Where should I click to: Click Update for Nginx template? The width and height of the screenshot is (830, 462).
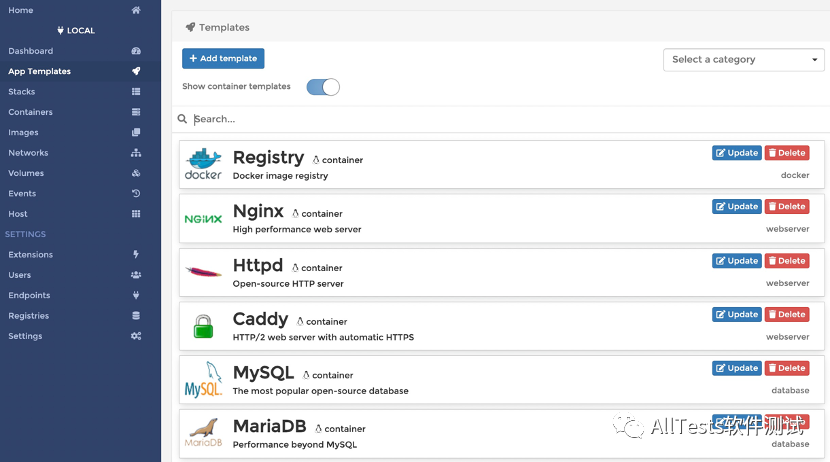(737, 206)
